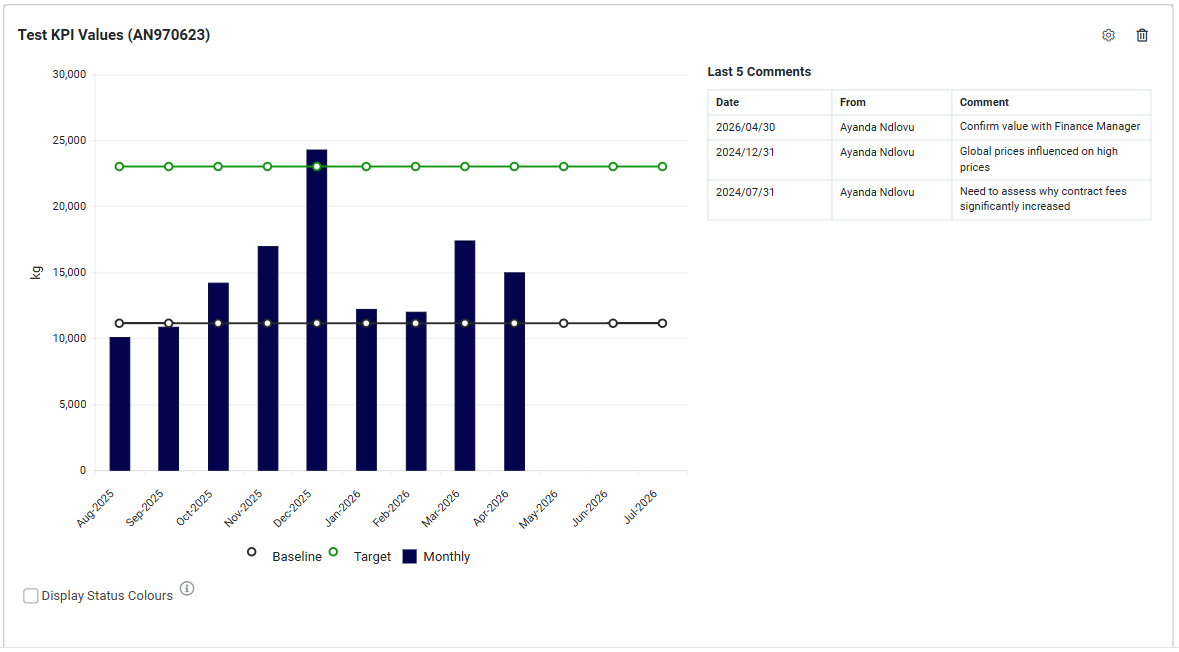Click the May-2026 x-axis label
Viewport: 1179px width, 652px height.
tap(540, 508)
